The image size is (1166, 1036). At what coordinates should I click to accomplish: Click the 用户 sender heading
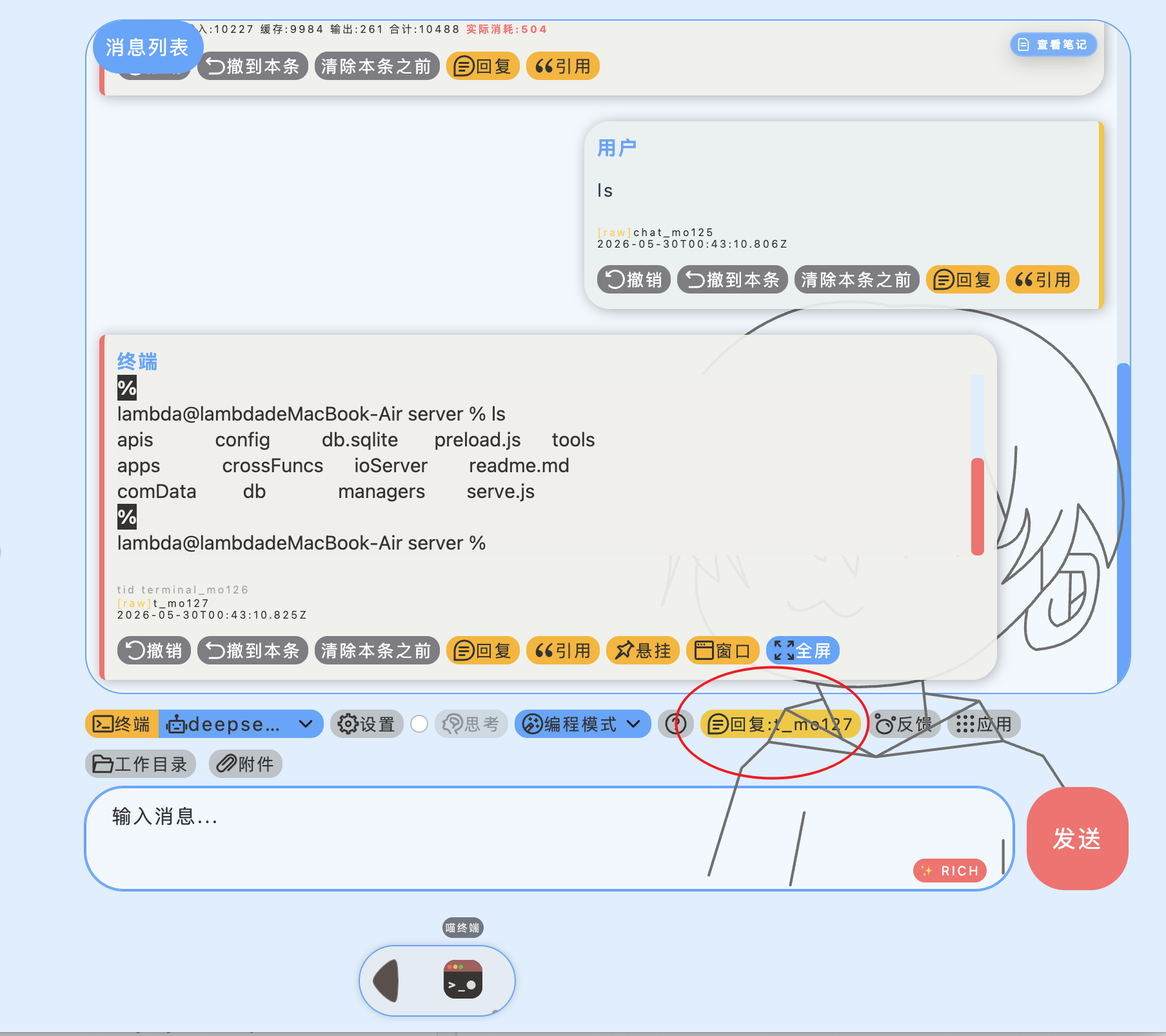point(617,148)
